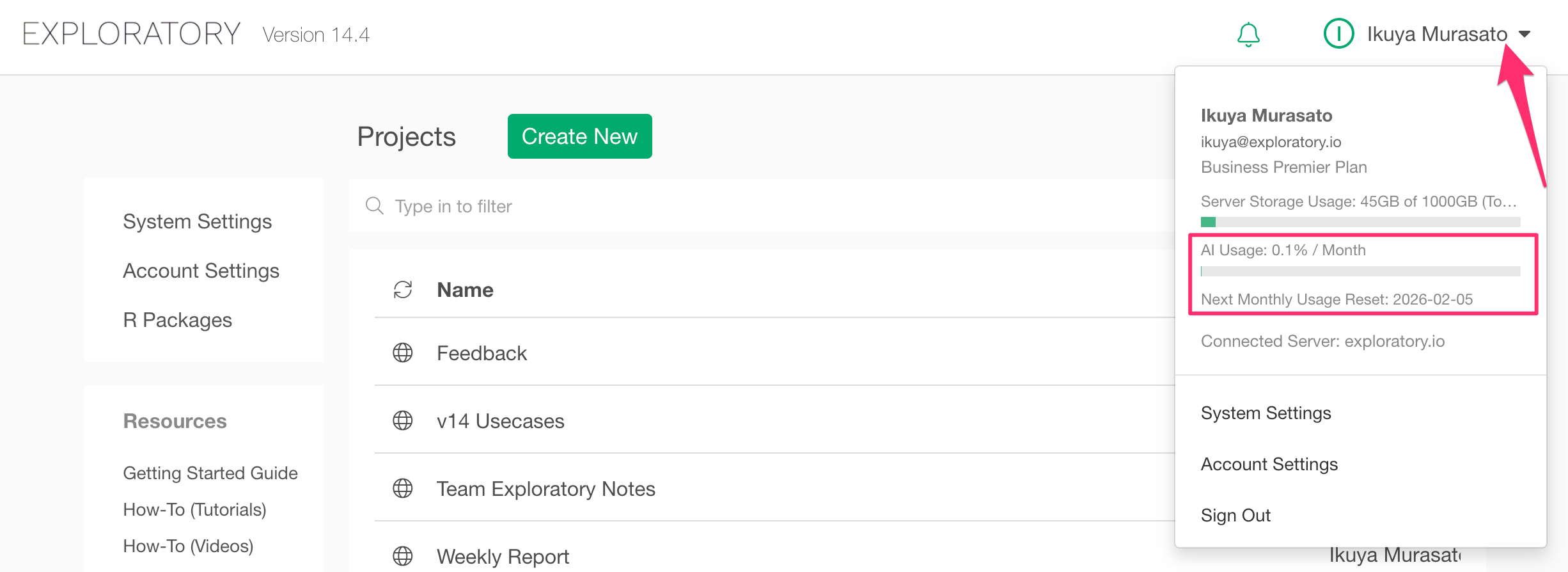Click the refresh icon beside Name header

(403, 290)
